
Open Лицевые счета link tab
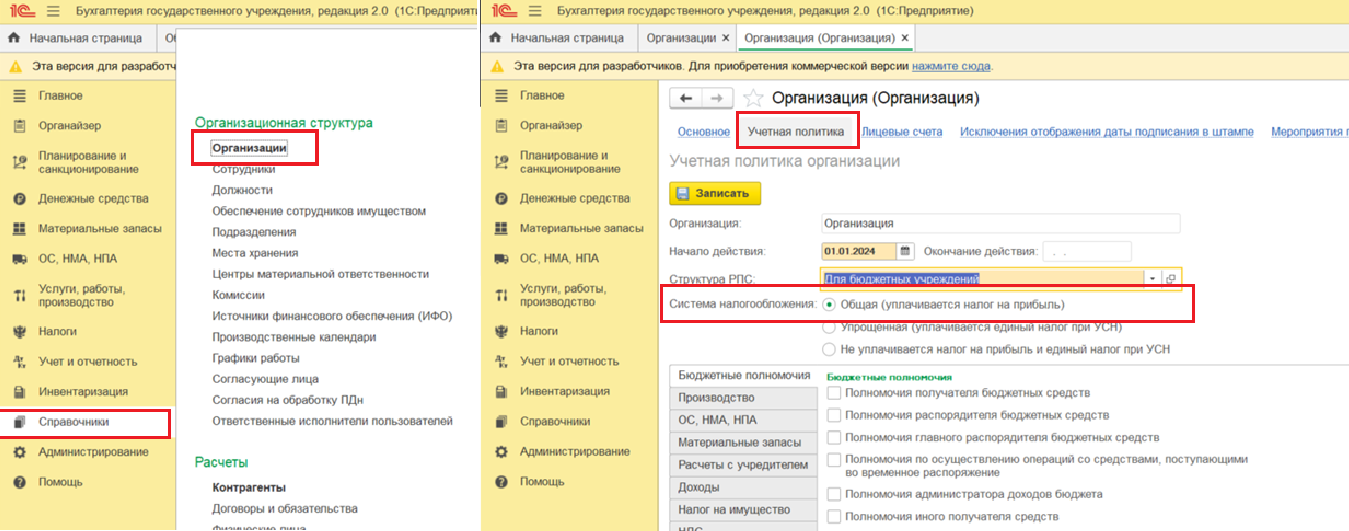[x=902, y=132]
